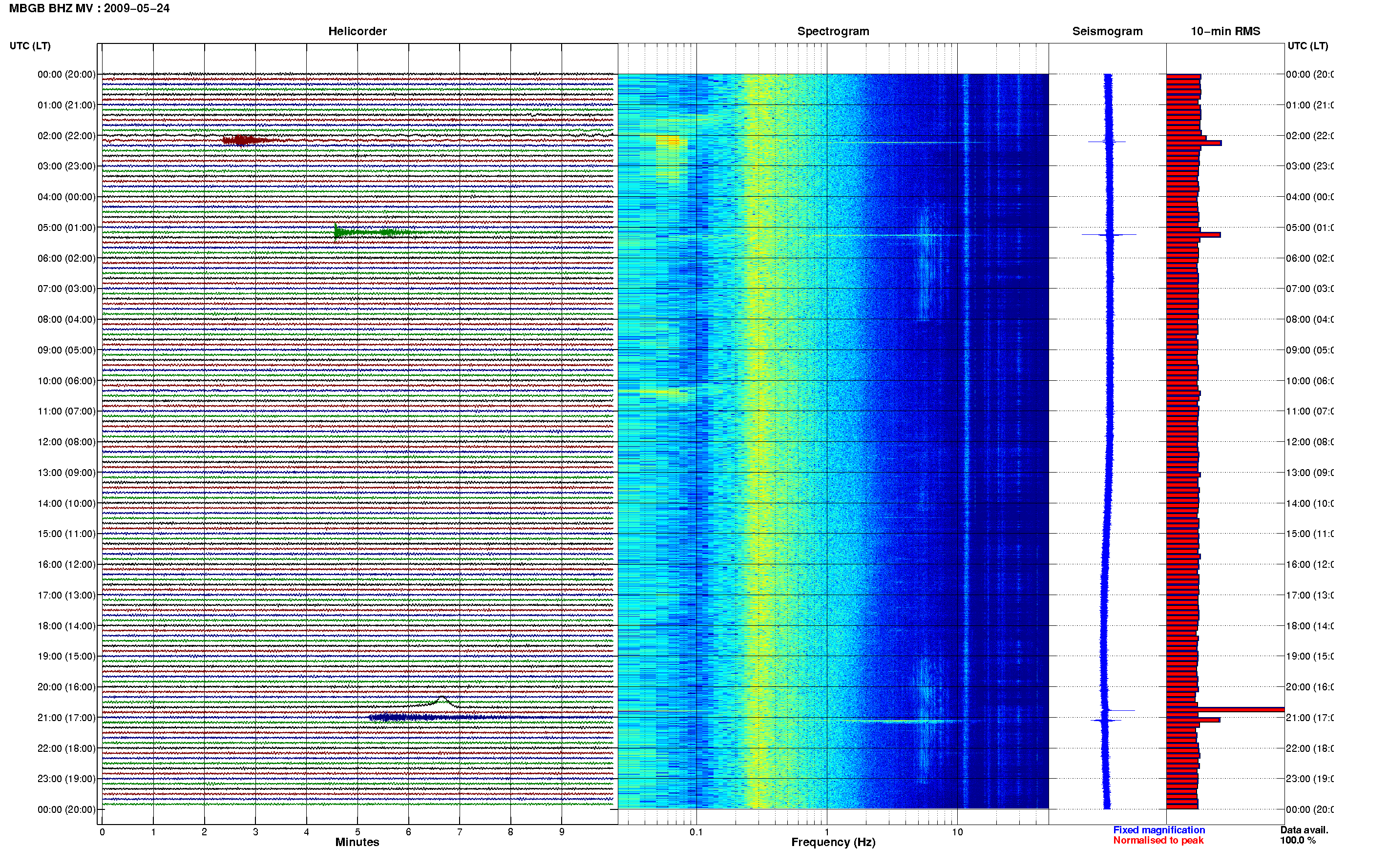Click the left 'UTC (LT)' axis header

pos(30,46)
